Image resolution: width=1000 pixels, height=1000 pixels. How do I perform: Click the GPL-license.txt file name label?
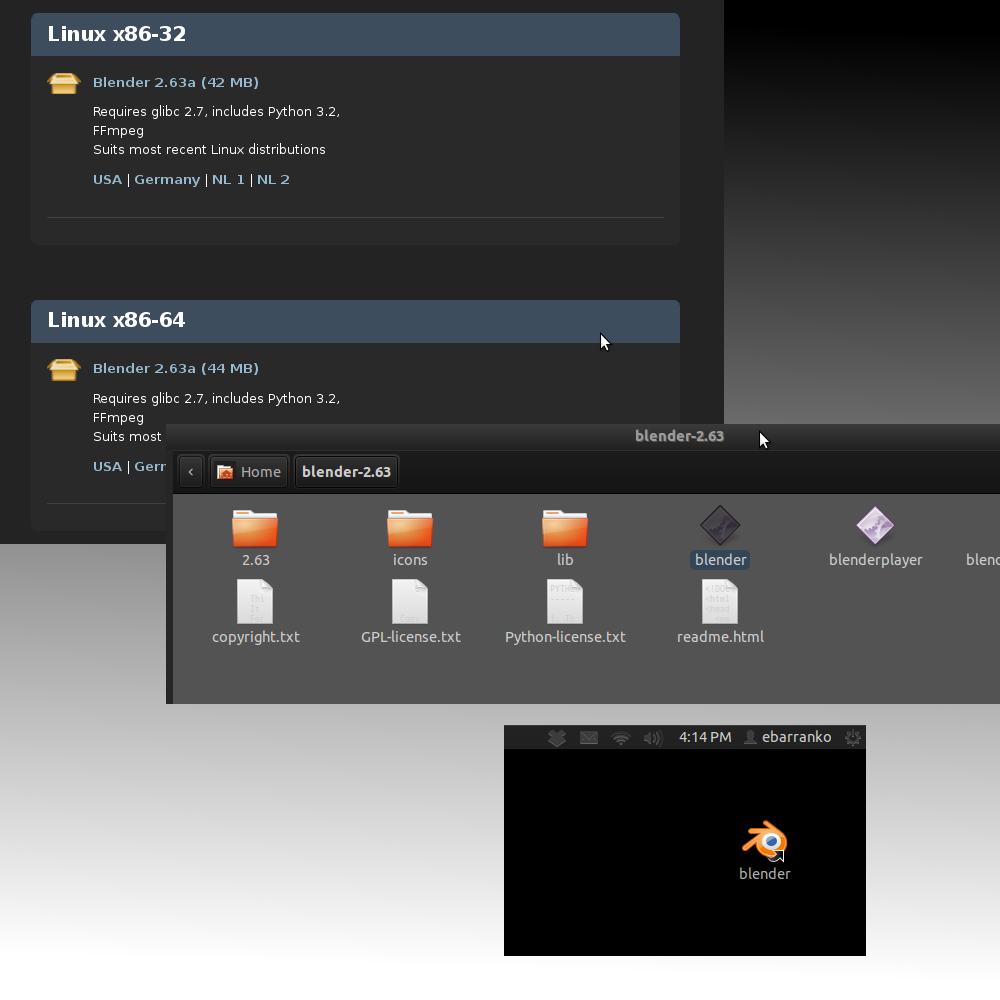(411, 637)
